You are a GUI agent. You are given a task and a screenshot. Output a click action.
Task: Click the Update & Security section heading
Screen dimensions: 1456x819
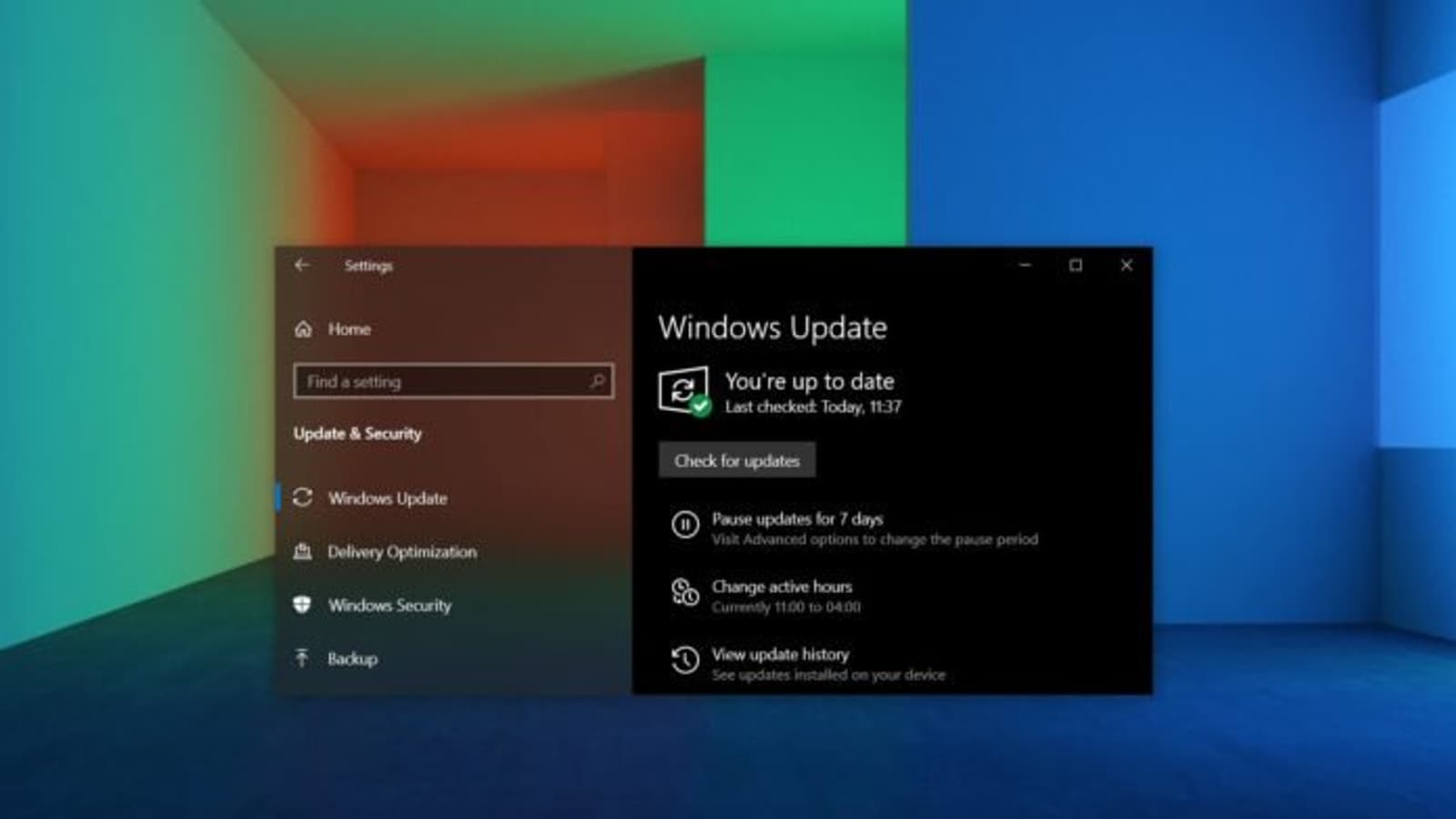(358, 433)
